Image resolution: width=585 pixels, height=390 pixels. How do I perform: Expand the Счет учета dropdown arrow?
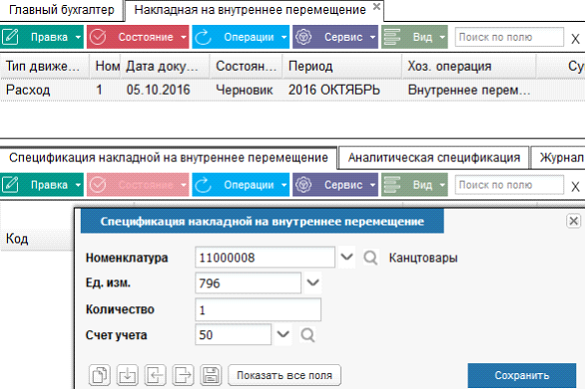[283, 334]
